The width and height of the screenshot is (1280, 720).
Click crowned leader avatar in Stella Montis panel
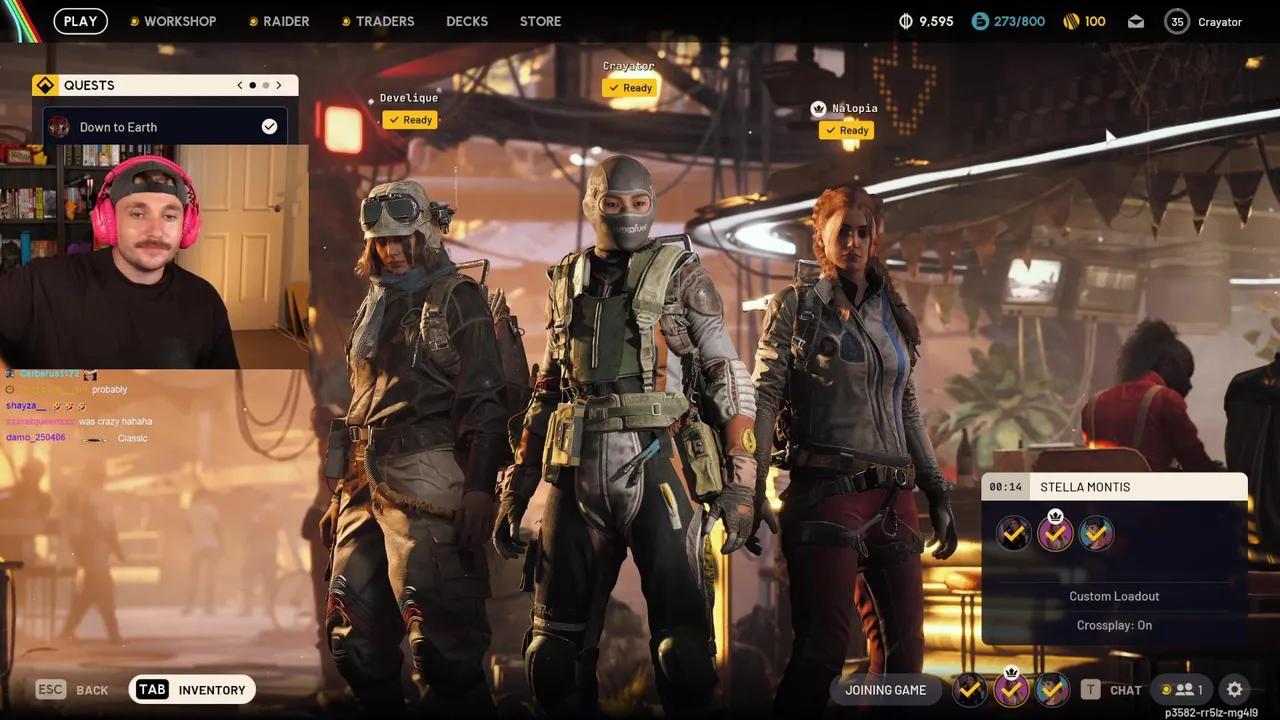1054,532
